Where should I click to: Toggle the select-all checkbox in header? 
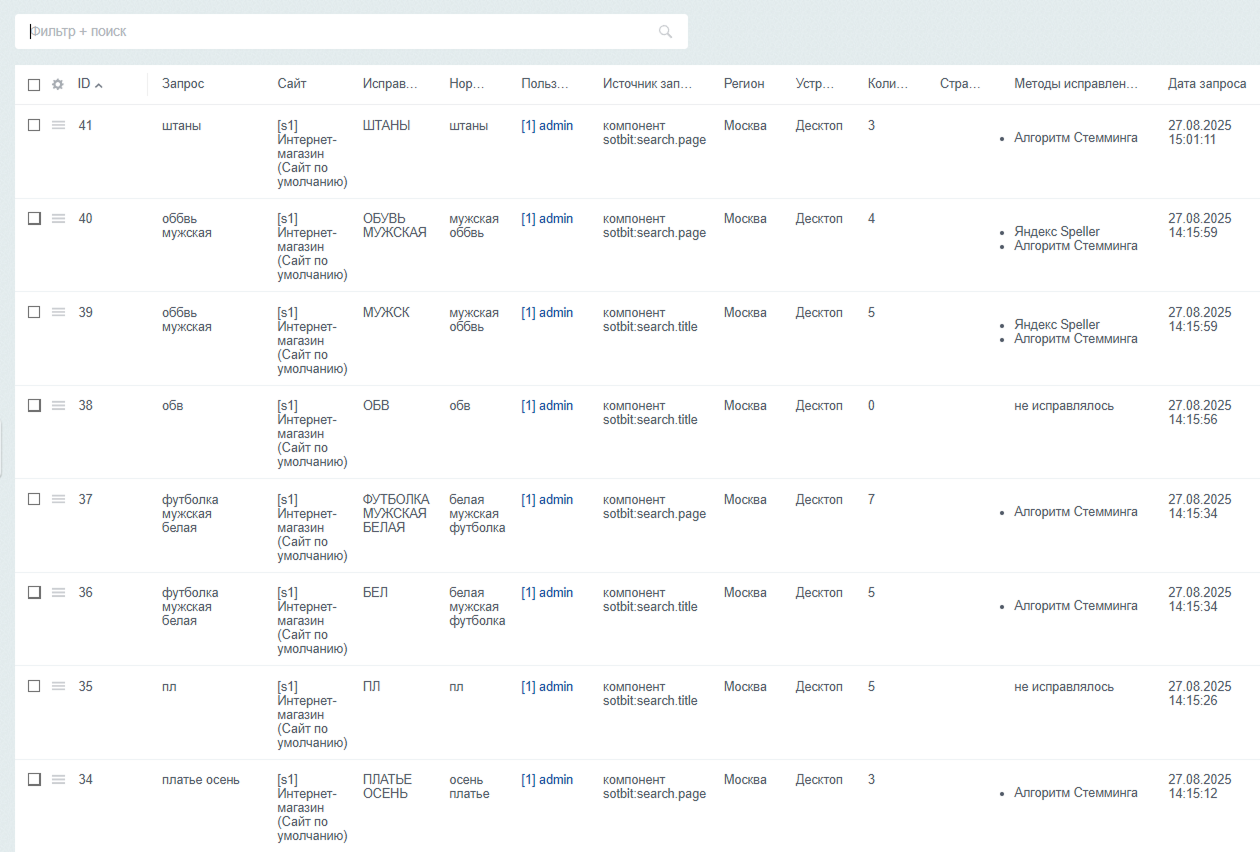coord(34,85)
